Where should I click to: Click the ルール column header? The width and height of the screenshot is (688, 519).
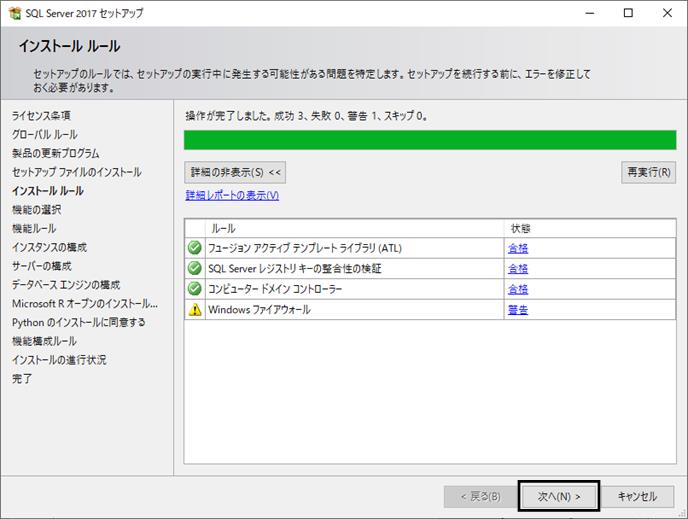coord(354,228)
